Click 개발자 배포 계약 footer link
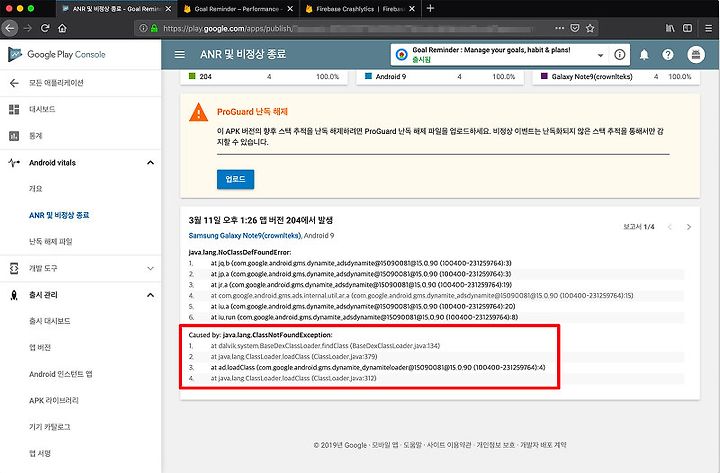 pyautogui.click(x=543, y=445)
